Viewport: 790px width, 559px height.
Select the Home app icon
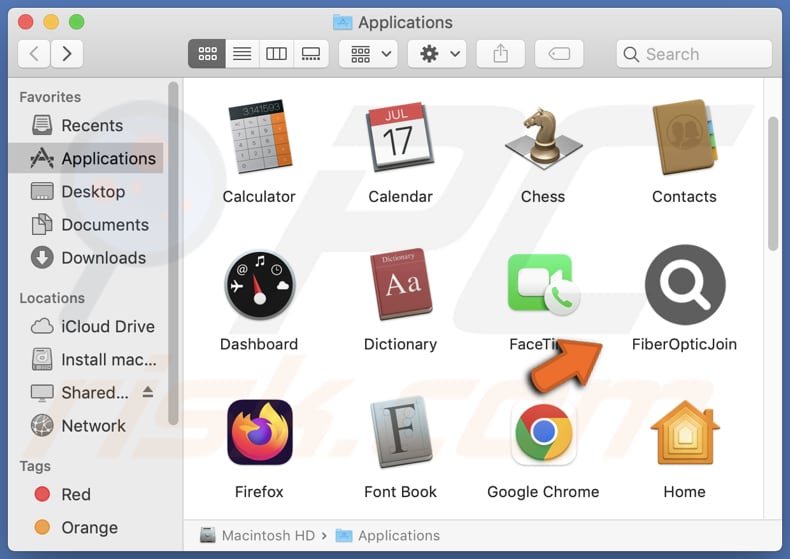pyautogui.click(x=685, y=432)
